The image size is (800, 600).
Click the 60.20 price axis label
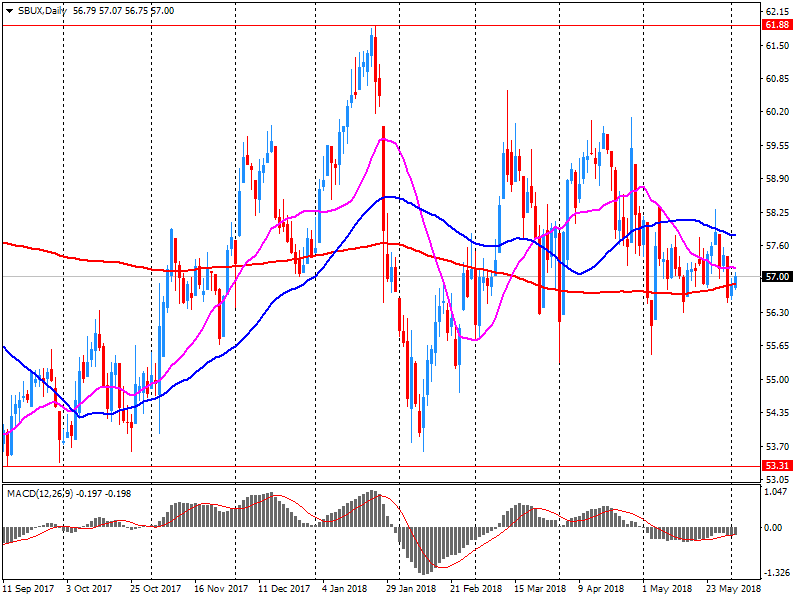pos(777,112)
